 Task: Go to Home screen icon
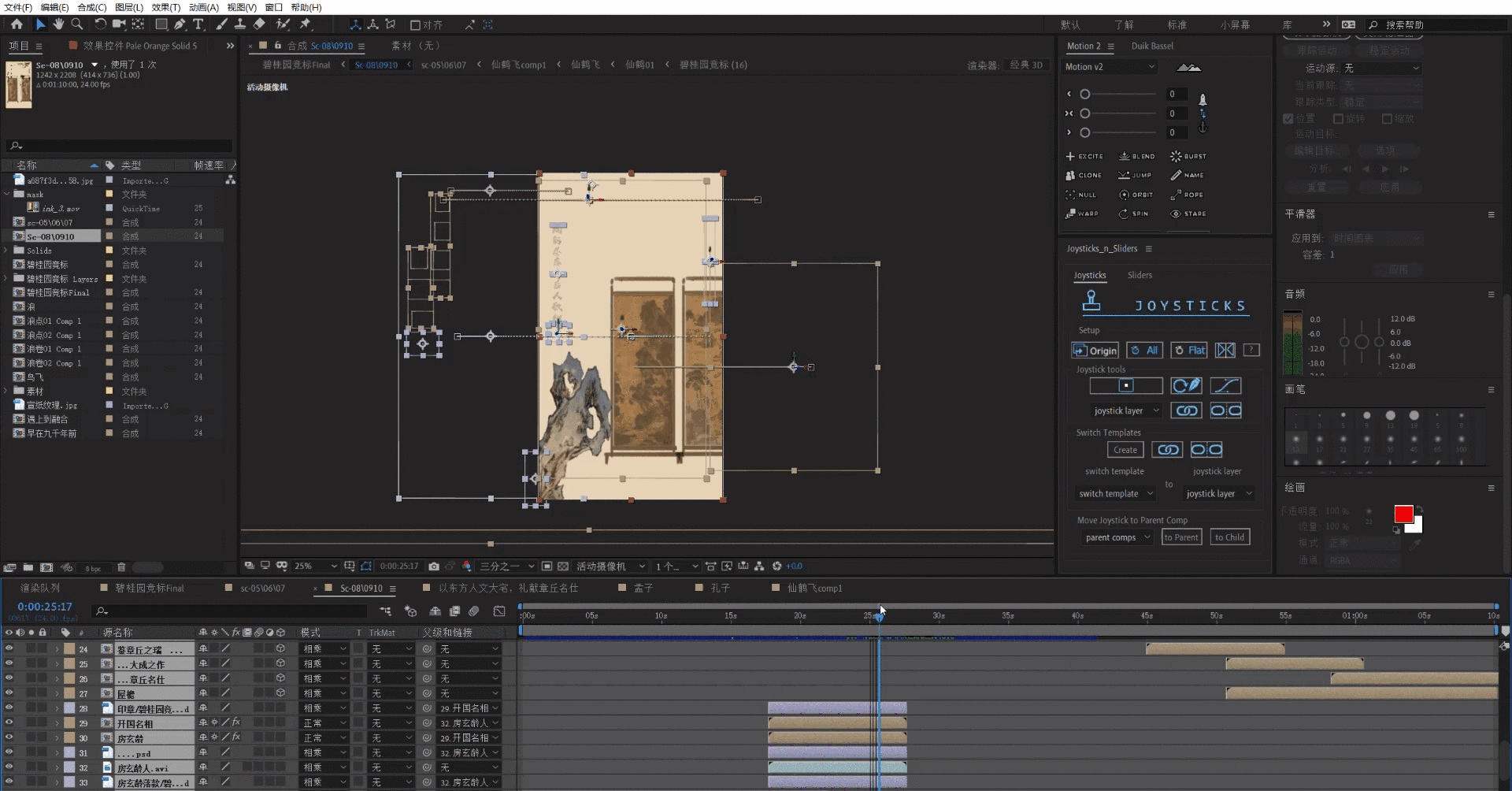pos(17,24)
